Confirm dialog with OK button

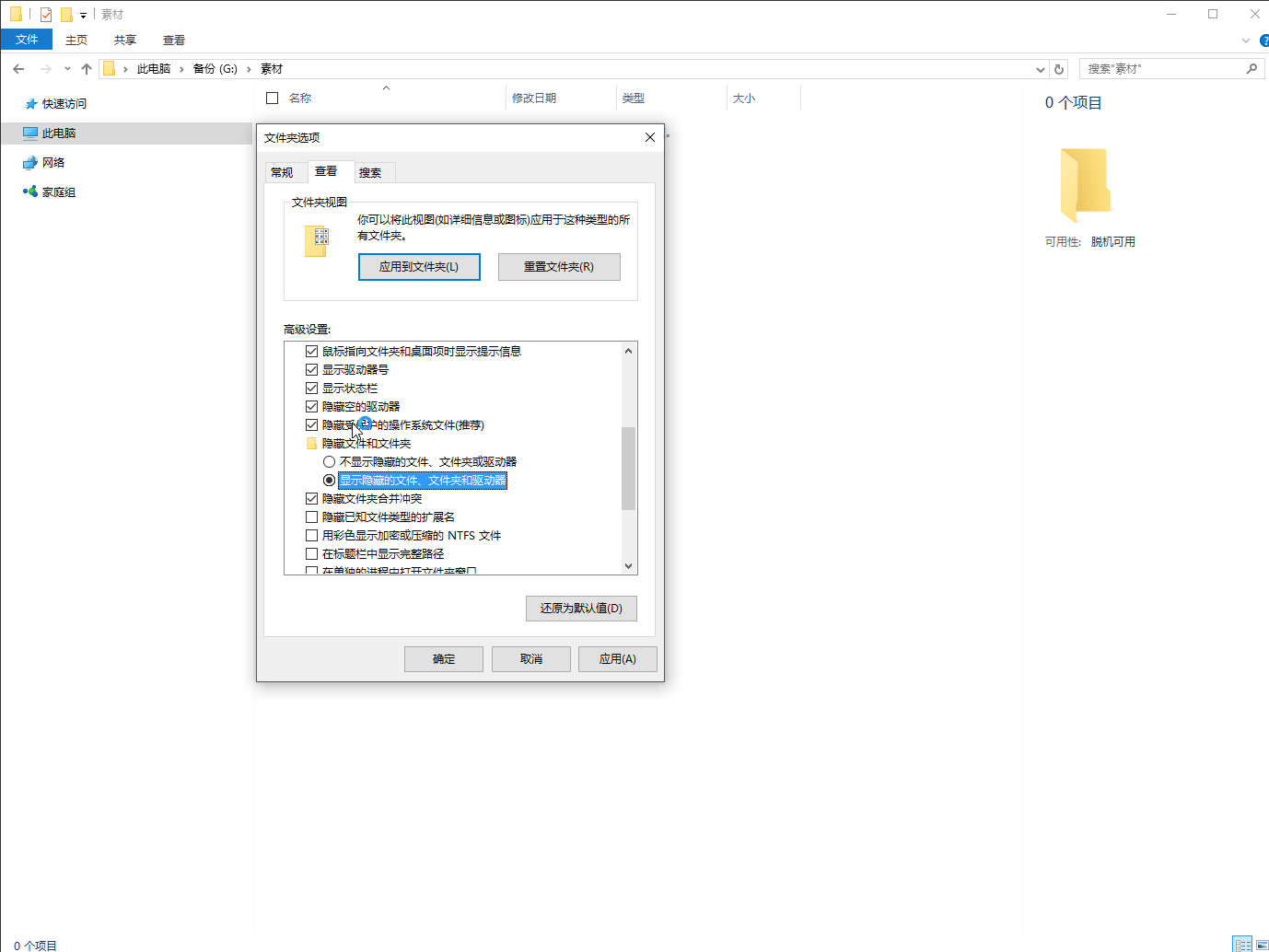(x=444, y=659)
